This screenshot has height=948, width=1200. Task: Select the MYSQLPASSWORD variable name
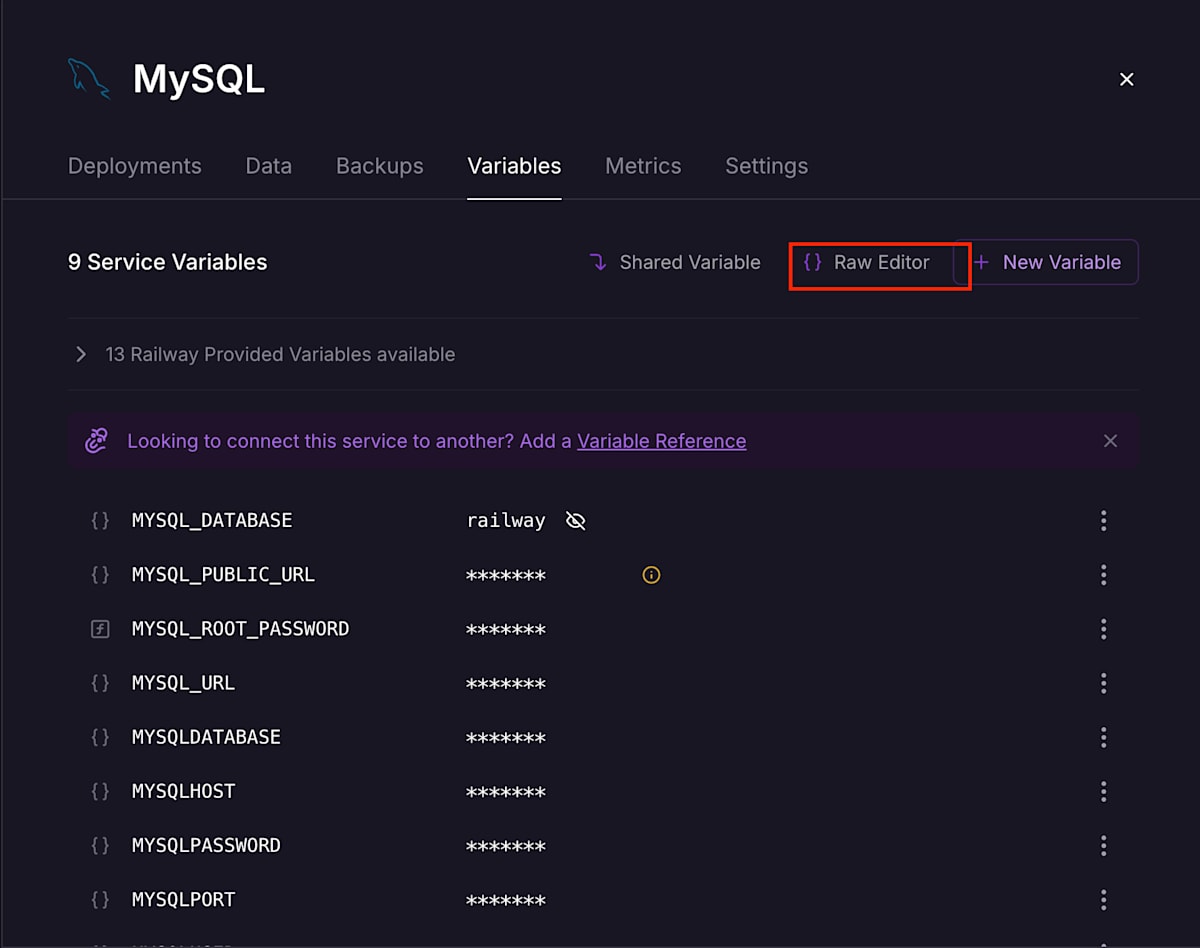pyautogui.click(x=206, y=845)
